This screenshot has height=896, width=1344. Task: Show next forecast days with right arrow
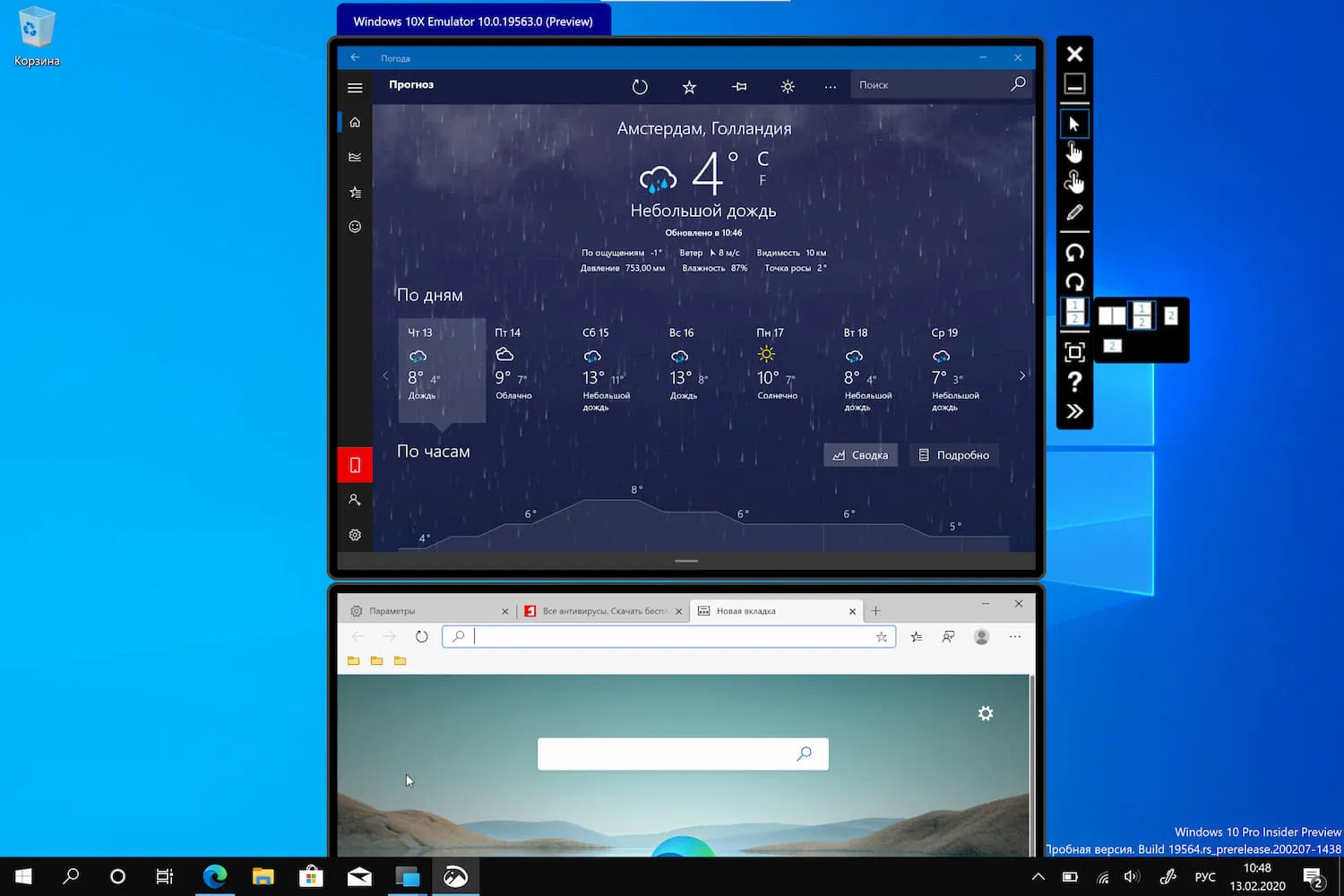[x=1021, y=375]
